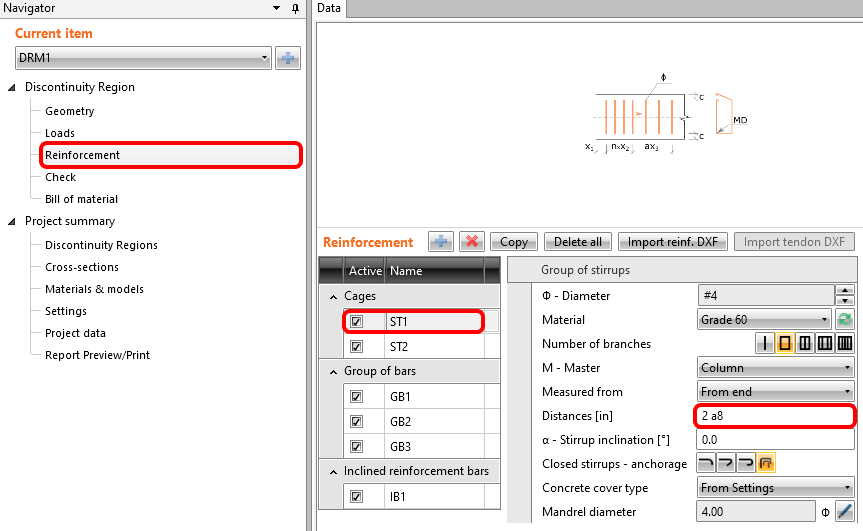Toggle GB1 active checkbox

(357, 396)
